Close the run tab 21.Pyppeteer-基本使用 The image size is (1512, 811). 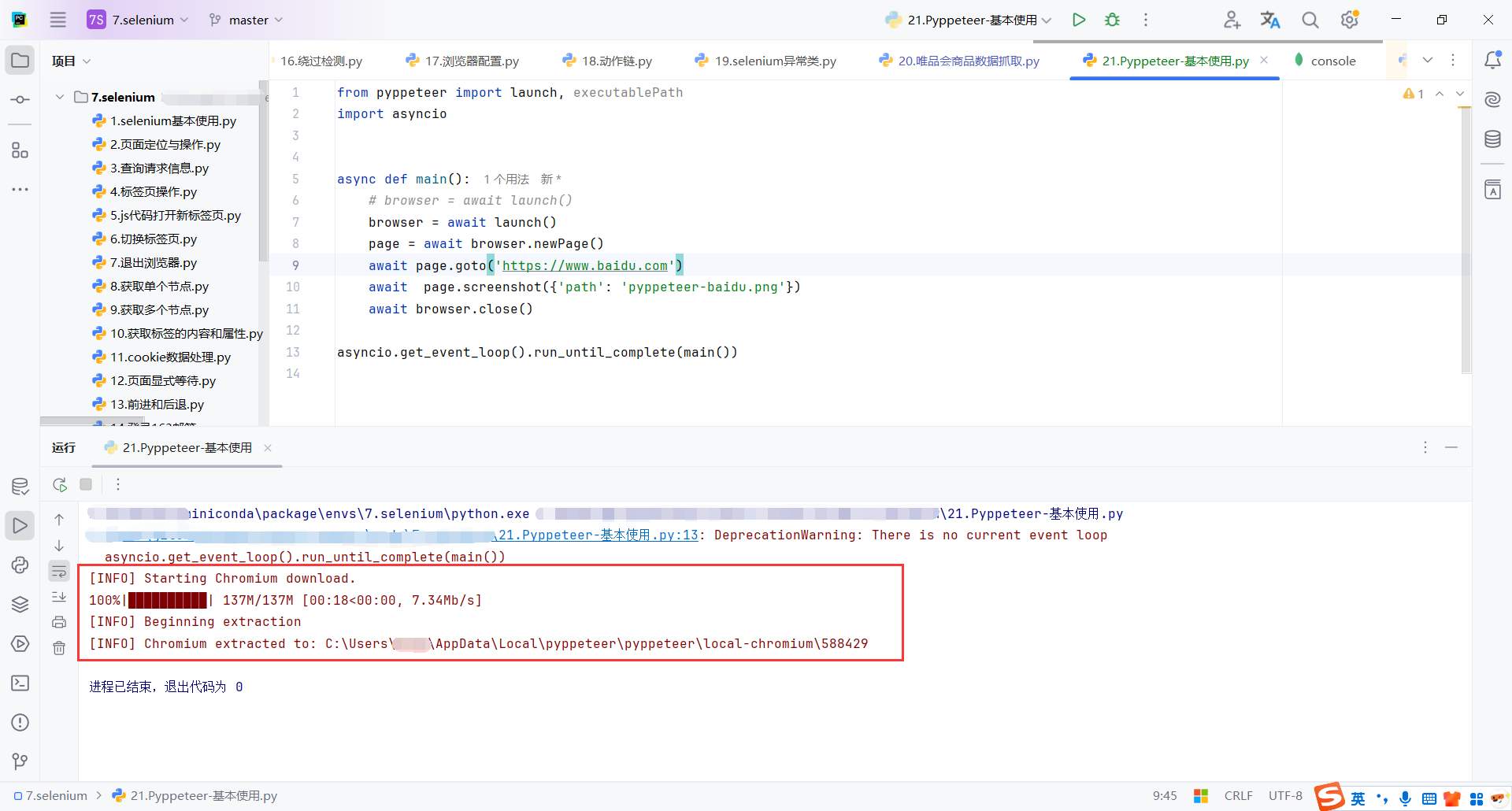click(268, 448)
